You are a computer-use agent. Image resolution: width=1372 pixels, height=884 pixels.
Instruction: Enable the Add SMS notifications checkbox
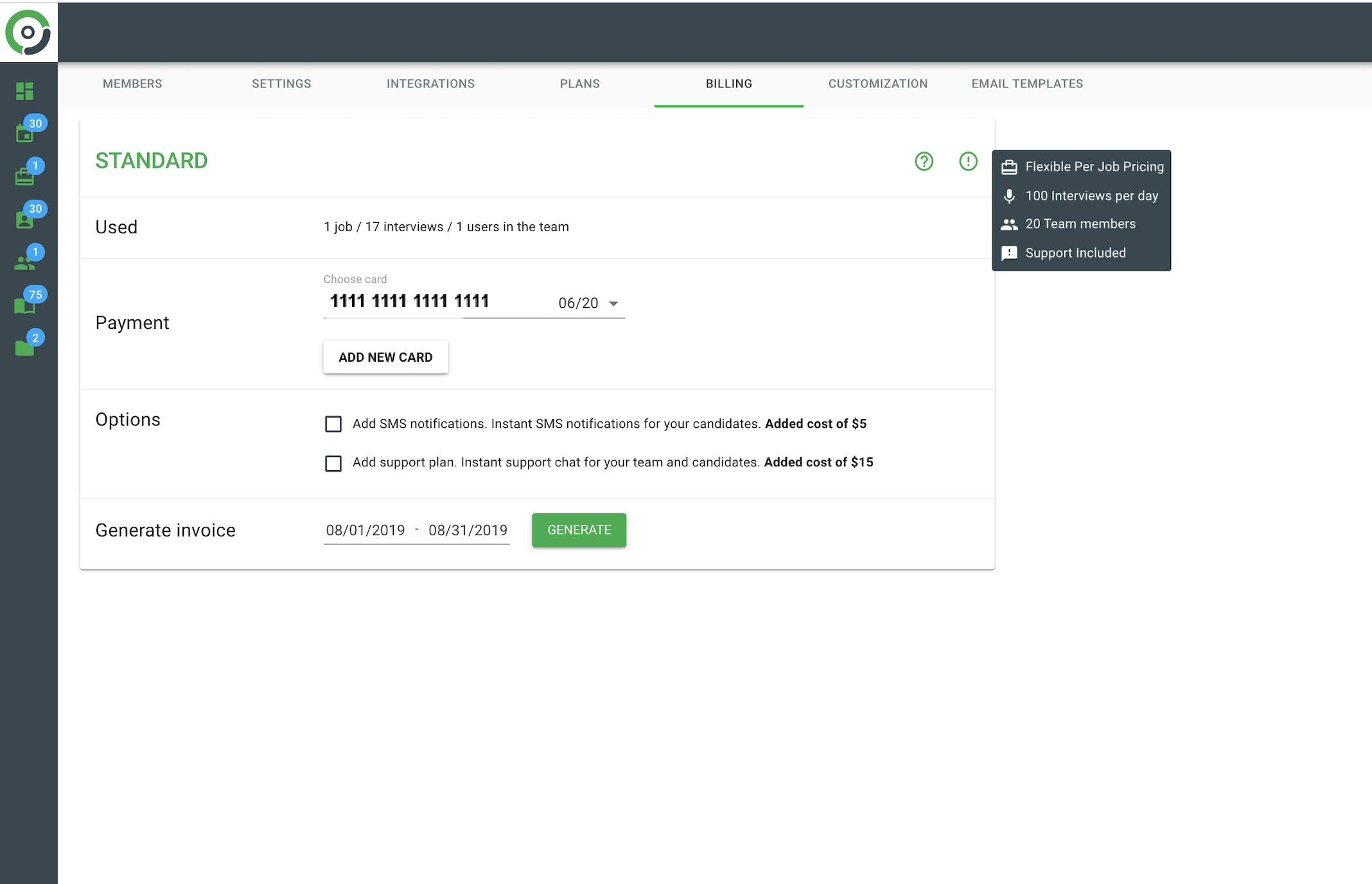point(333,424)
